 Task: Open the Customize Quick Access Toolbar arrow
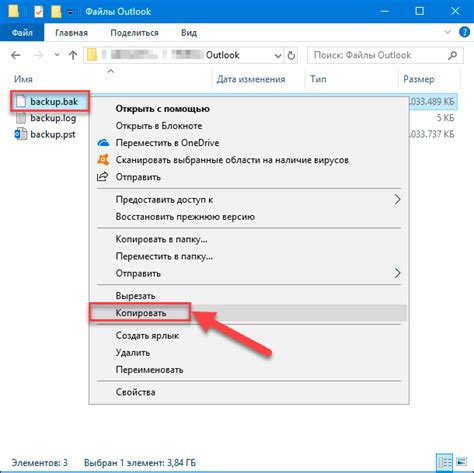70,12
